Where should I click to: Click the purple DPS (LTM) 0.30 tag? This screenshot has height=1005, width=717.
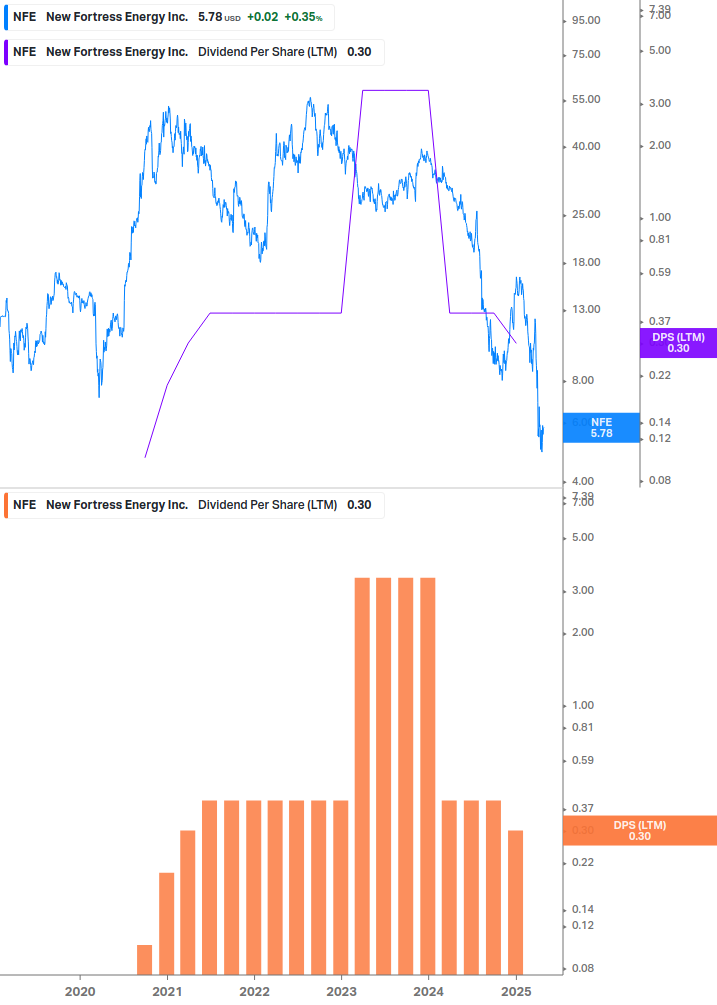point(678,343)
